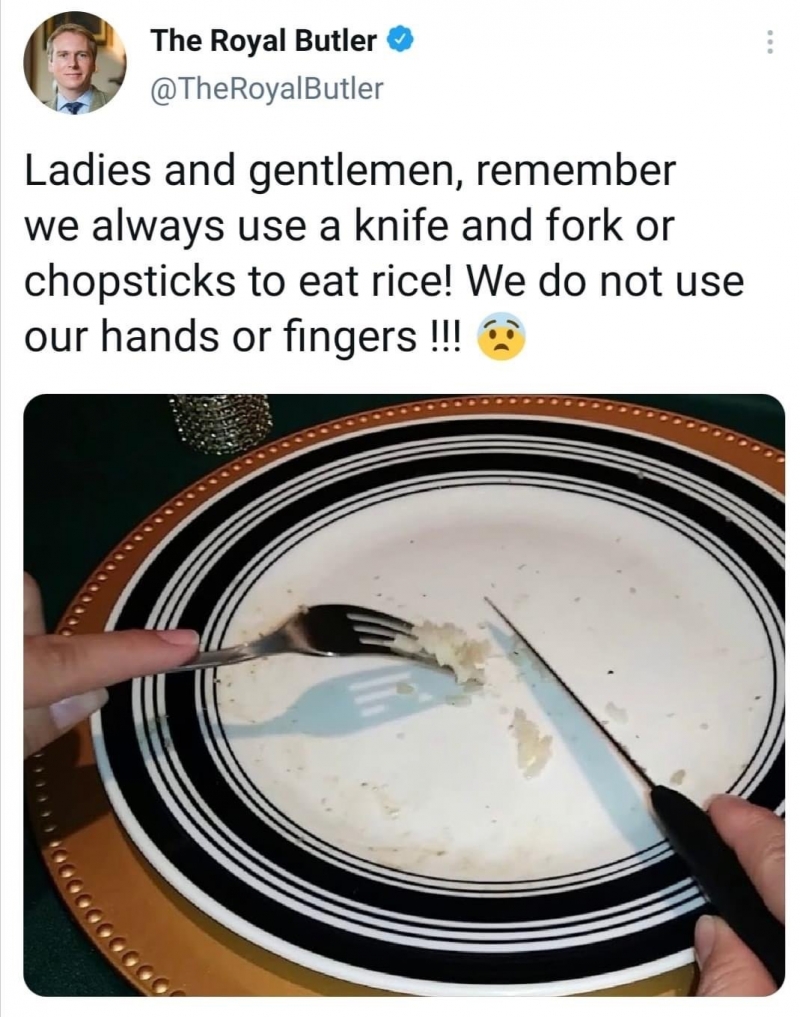Screen dimensions: 800x1017
Task: Click the glittery napkin ring in photo
Action: tap(221, 423)
